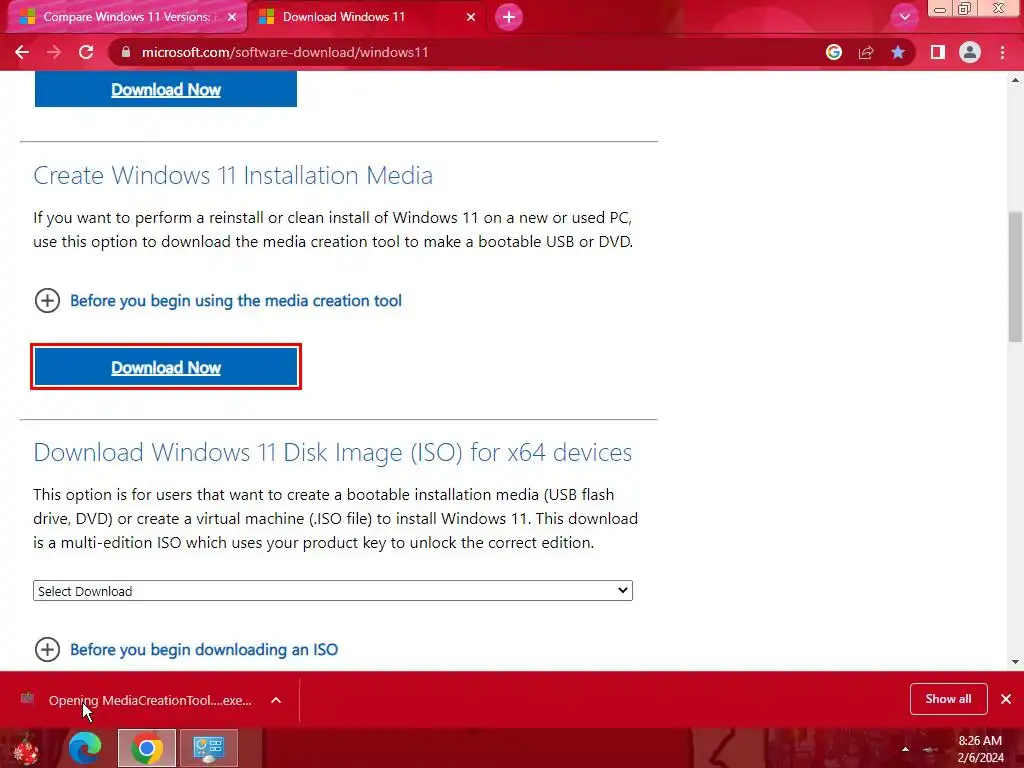The height and width of the screenshot is (768, 1024).
Task: Click the MediaCreationTool file icon
Action: [27, 698]
